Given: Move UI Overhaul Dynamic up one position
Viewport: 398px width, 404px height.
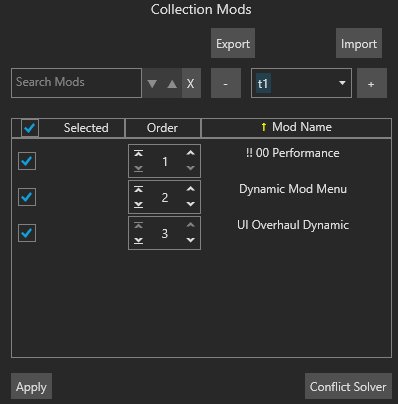Looking at the screenshot, I should pos(190,225).
